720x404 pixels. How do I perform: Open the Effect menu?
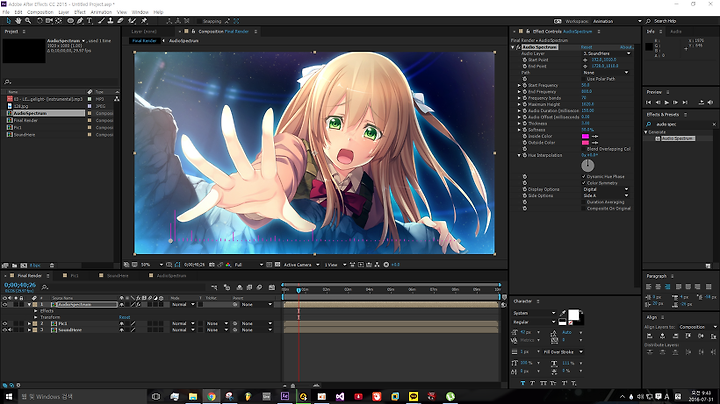(80, 12)
